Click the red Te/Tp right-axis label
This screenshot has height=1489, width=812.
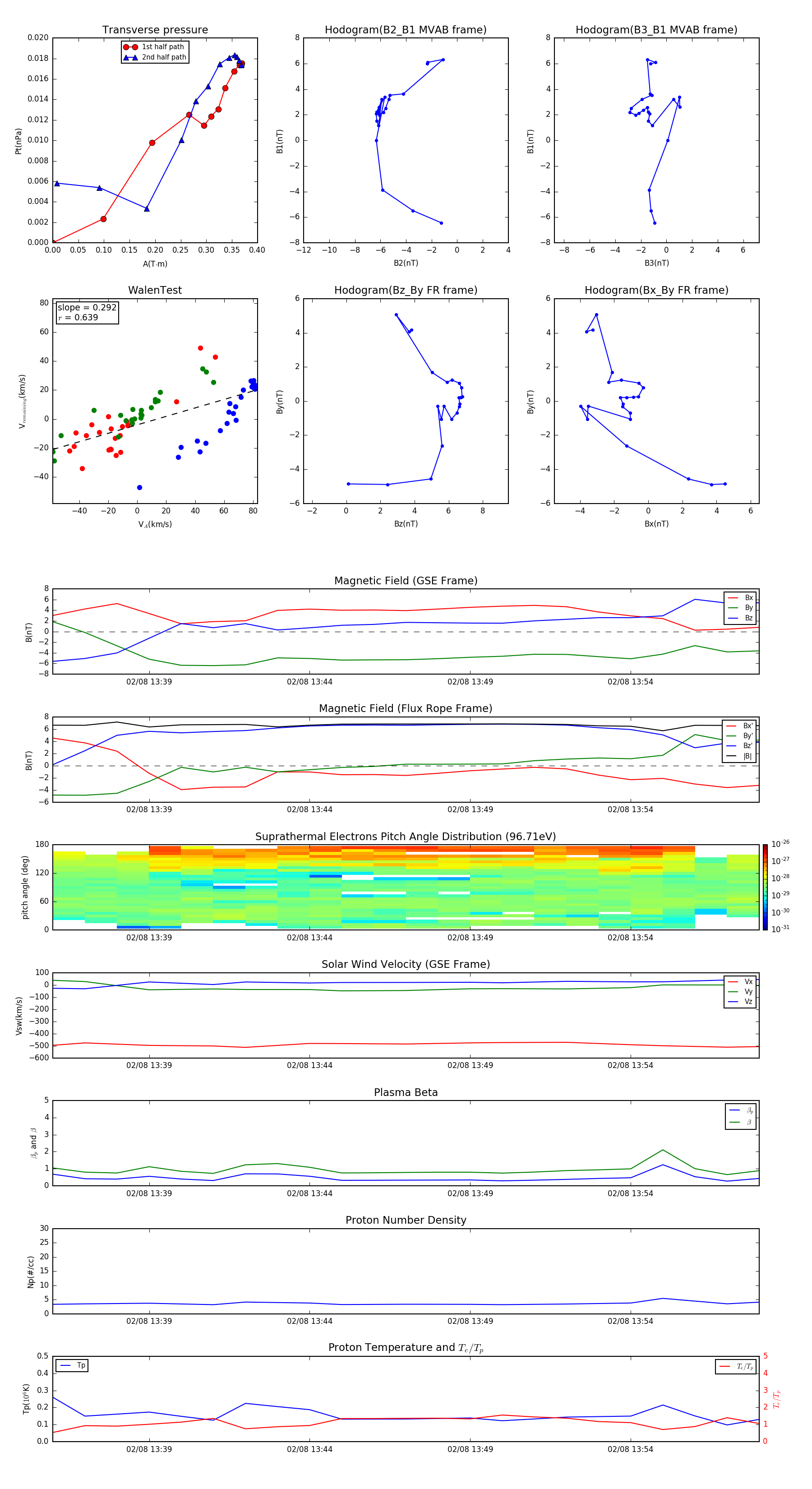(x=776, y=1399)
